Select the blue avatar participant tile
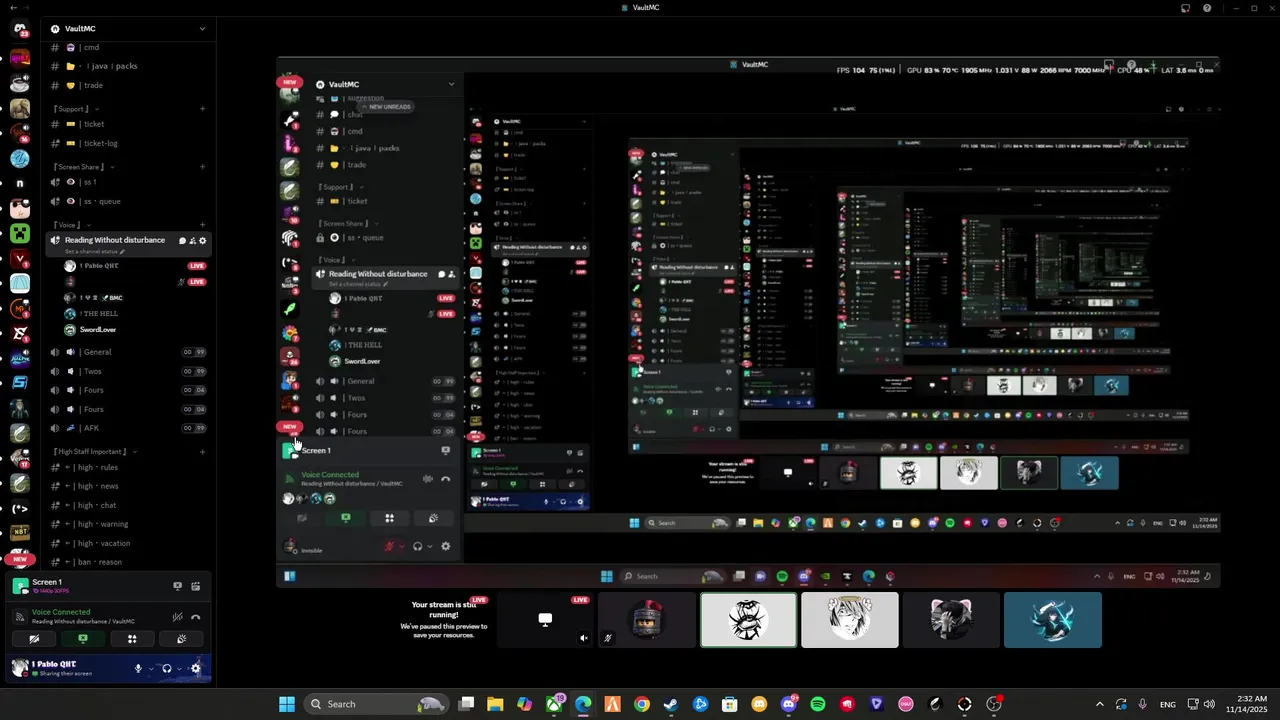The width and height of the screenshot is (1280, 720). pyautogui.click(x=1053, y=620)
